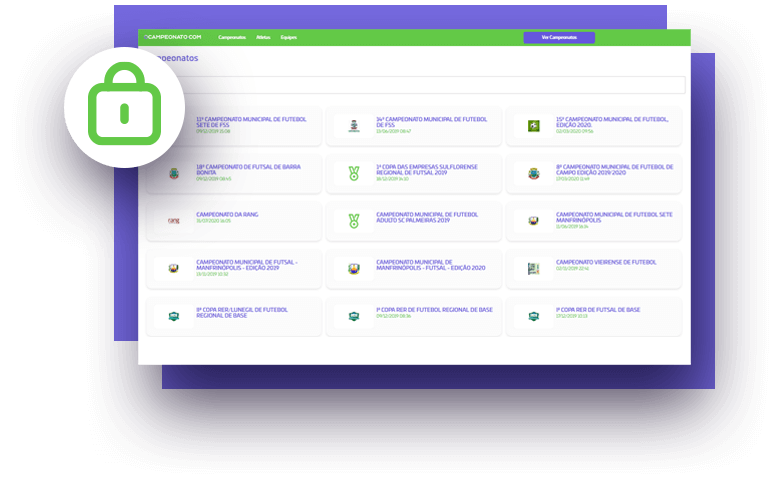The width and height of the screenshot is (777, 482).
Task: Click the green shield of Copa RER Futsal de Base
Action: click(x=533, y=317)
